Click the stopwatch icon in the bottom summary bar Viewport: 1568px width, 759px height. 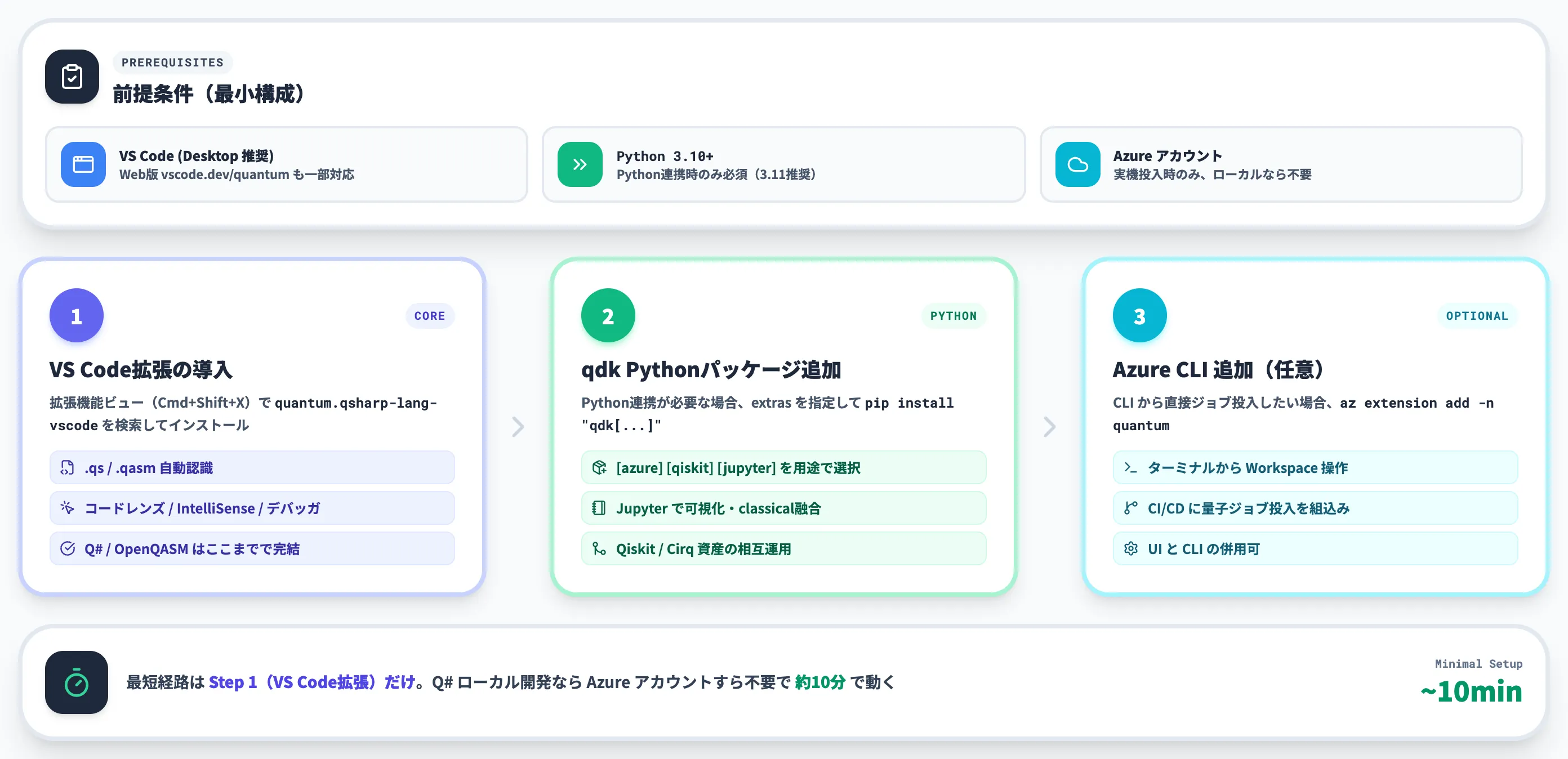click(77, 682)
